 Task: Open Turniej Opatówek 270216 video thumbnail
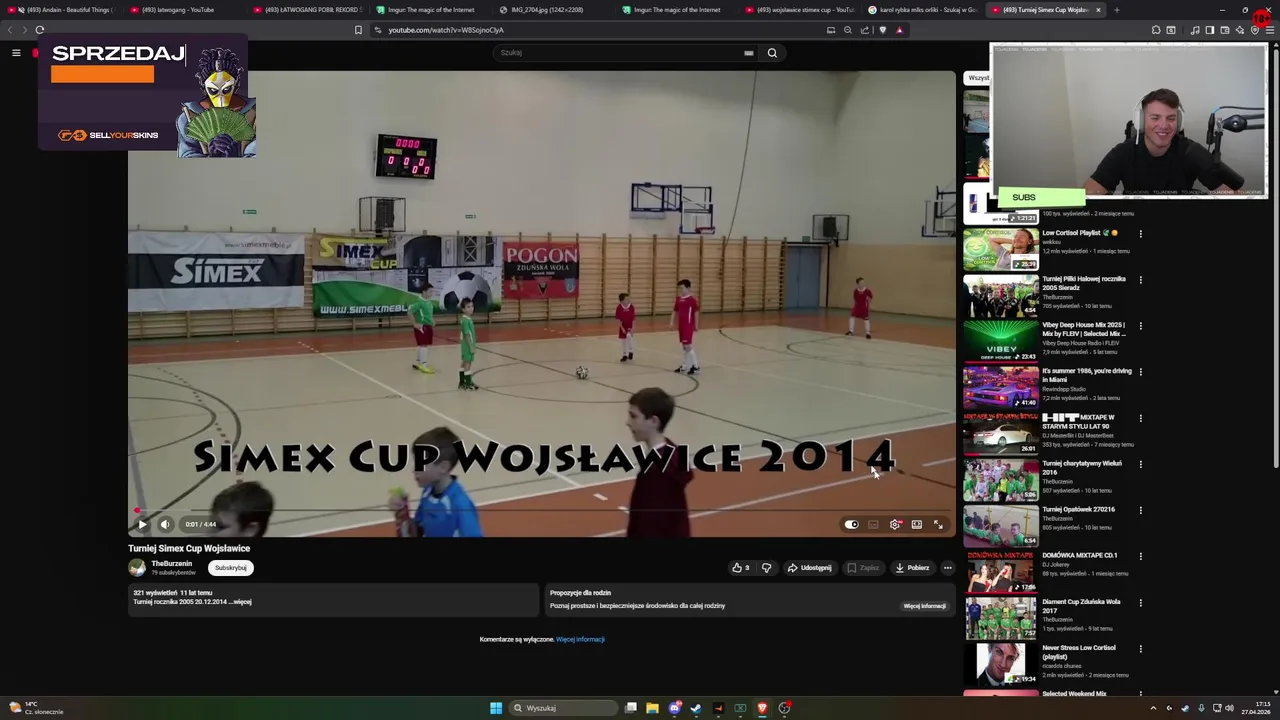click(1001, 526)
